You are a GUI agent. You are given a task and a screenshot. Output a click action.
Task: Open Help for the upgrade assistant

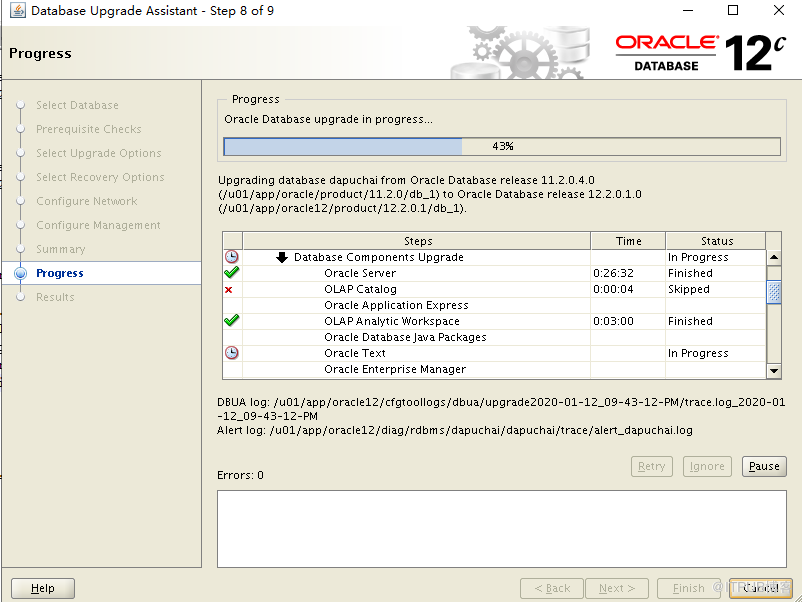[43, 588]
